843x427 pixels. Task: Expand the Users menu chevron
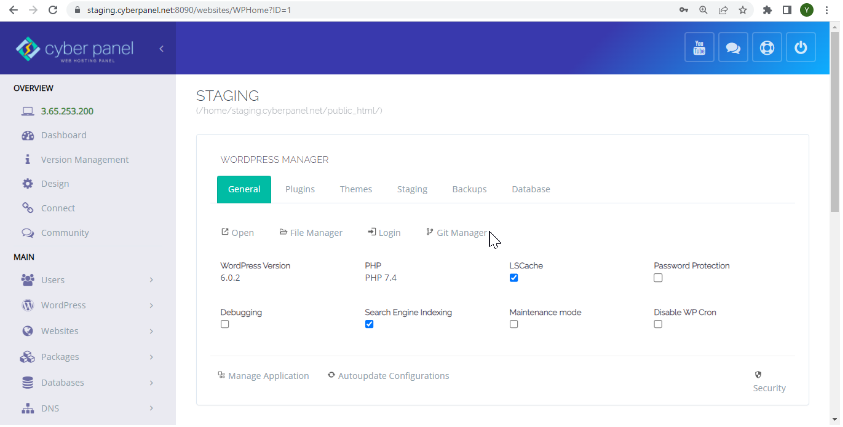tap(151, 280)
